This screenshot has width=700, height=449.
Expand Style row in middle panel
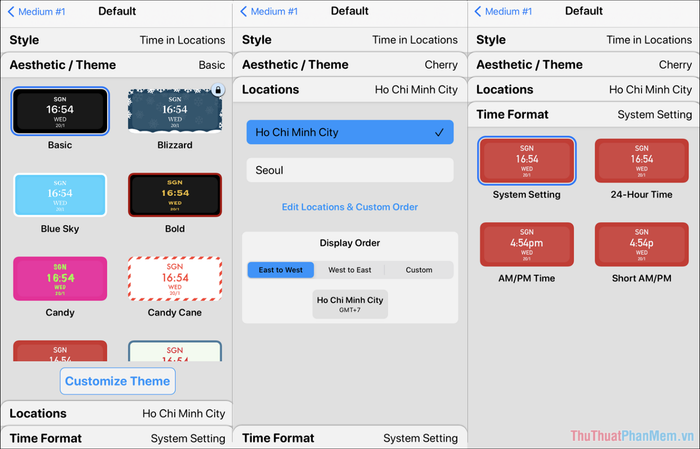[350, 40]
